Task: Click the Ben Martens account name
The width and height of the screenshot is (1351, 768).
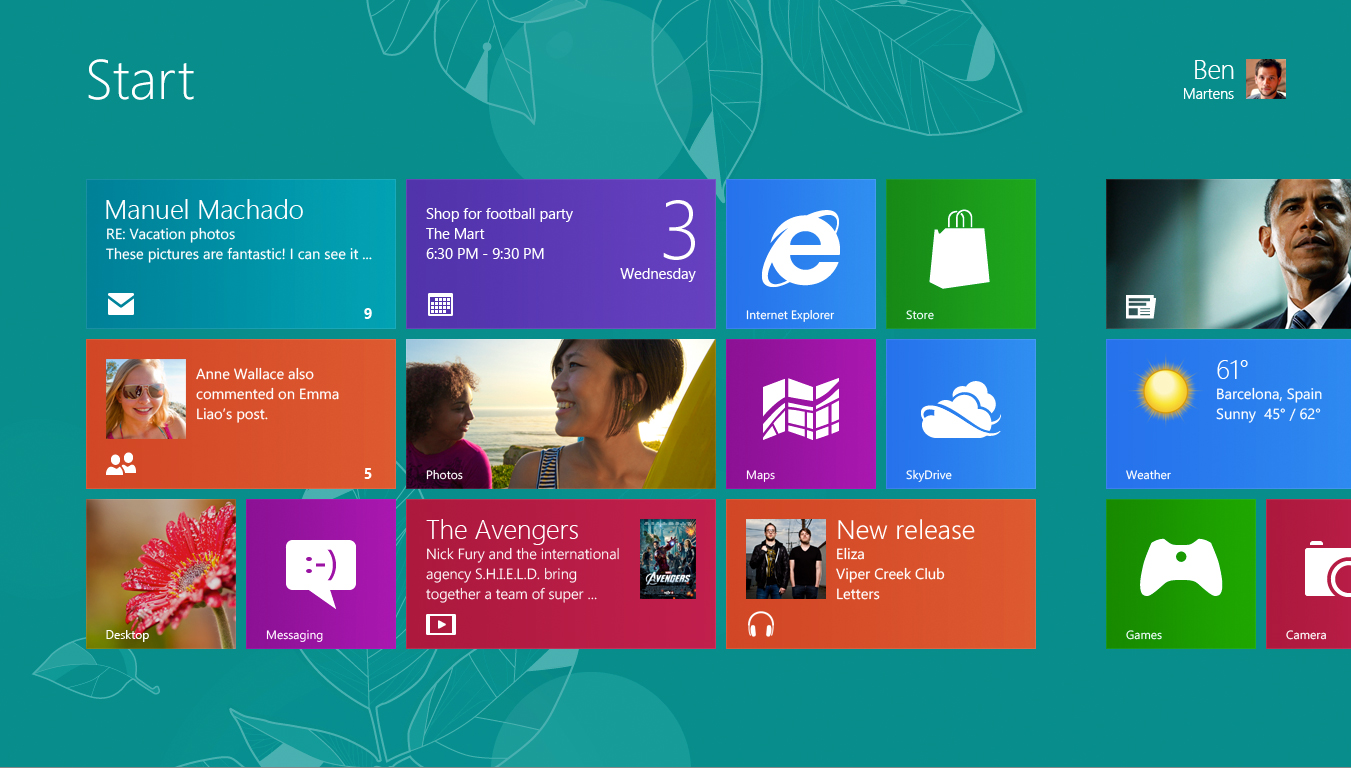Action: click(1211, 80)
